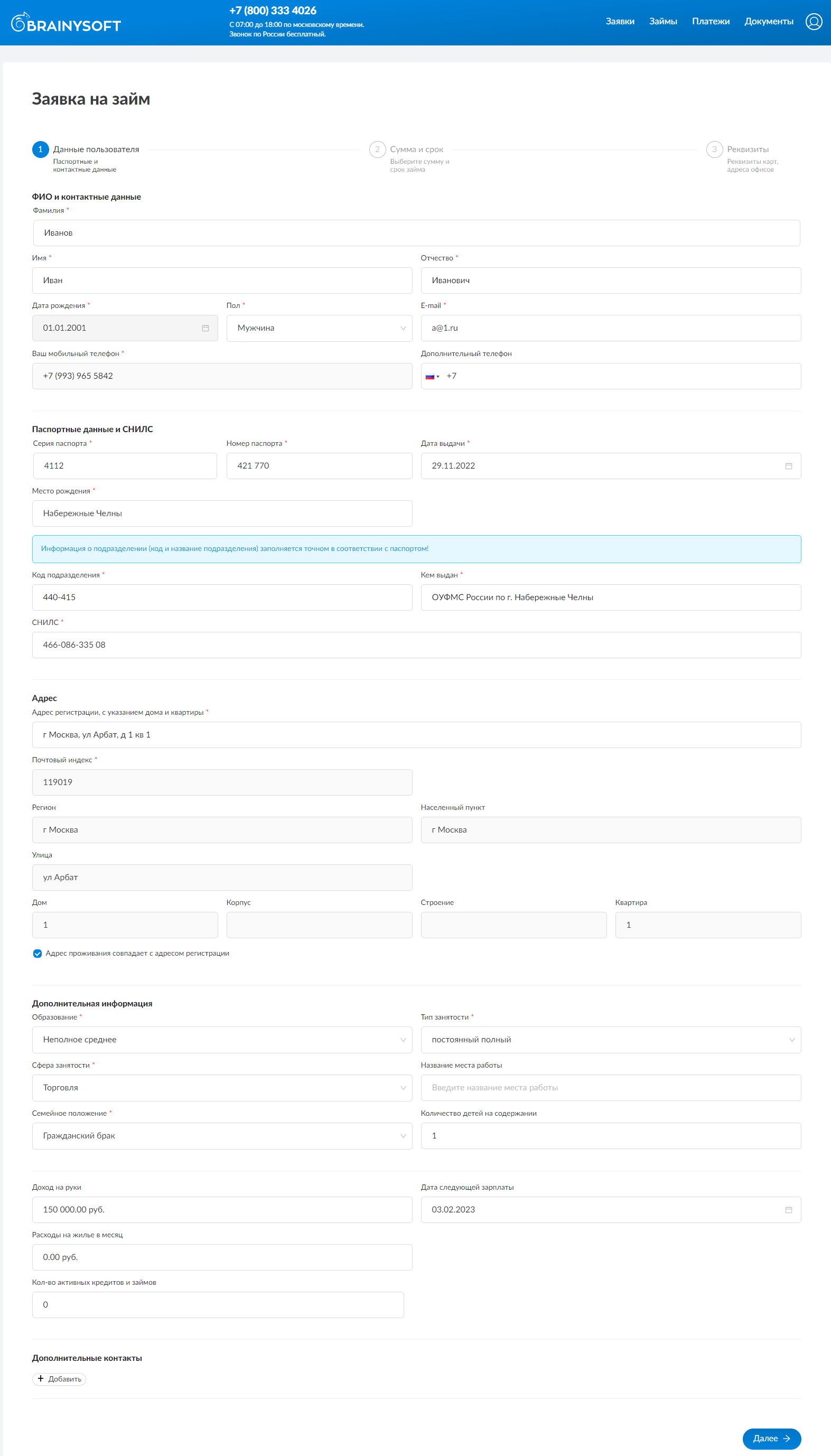Image resolution: width=831 pixels, height=1456 pixels.
Task: Click step 2 circle Сумма и срок
Action: coord(377,150)
